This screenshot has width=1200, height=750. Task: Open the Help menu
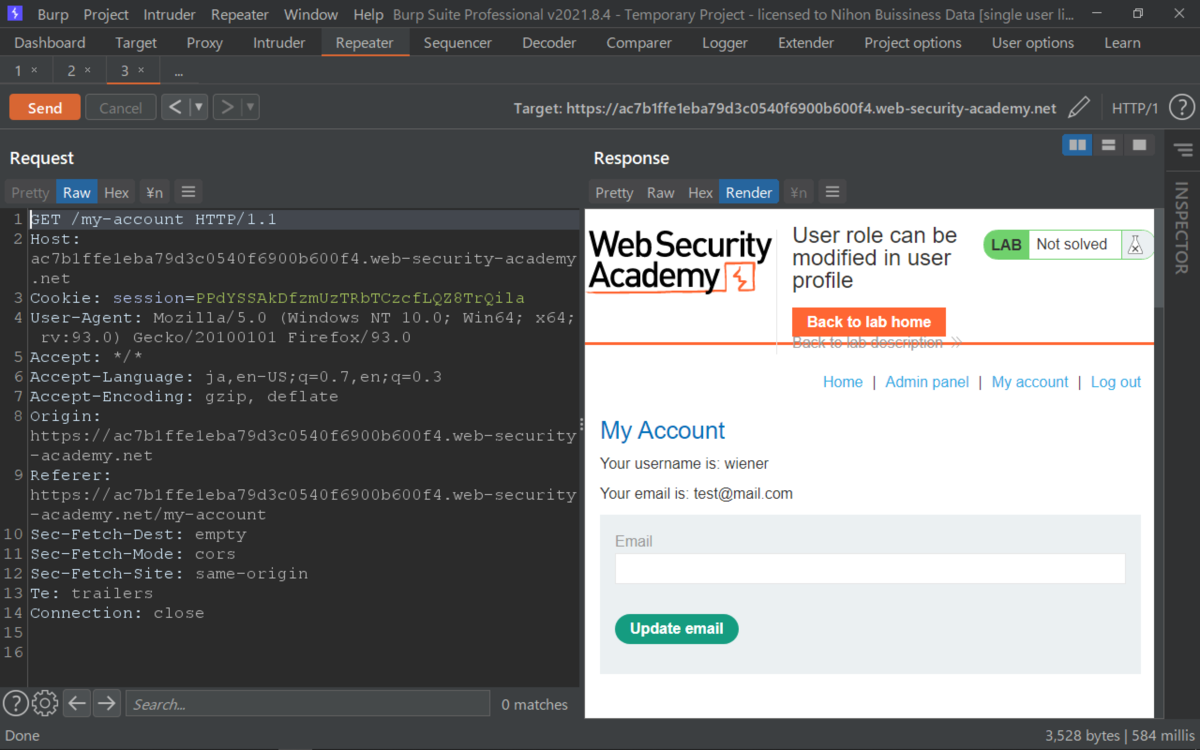pos(368,15)
